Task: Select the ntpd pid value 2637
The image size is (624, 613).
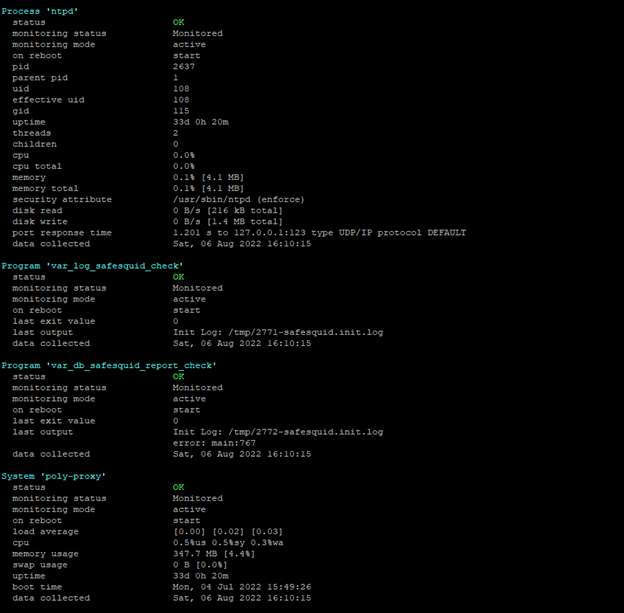Action: pos(184,66)
